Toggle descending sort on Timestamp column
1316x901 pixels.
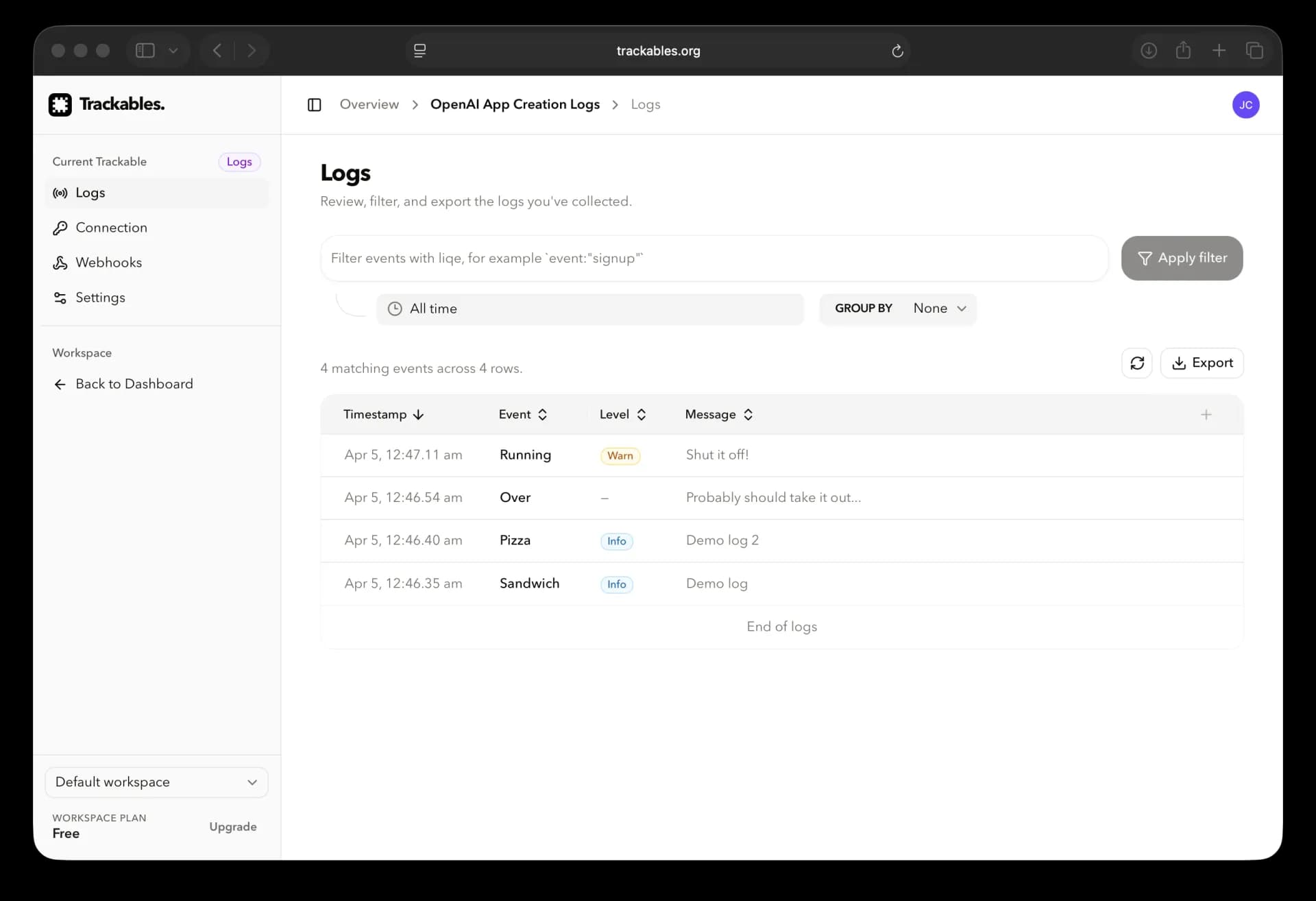coord(418,415)
